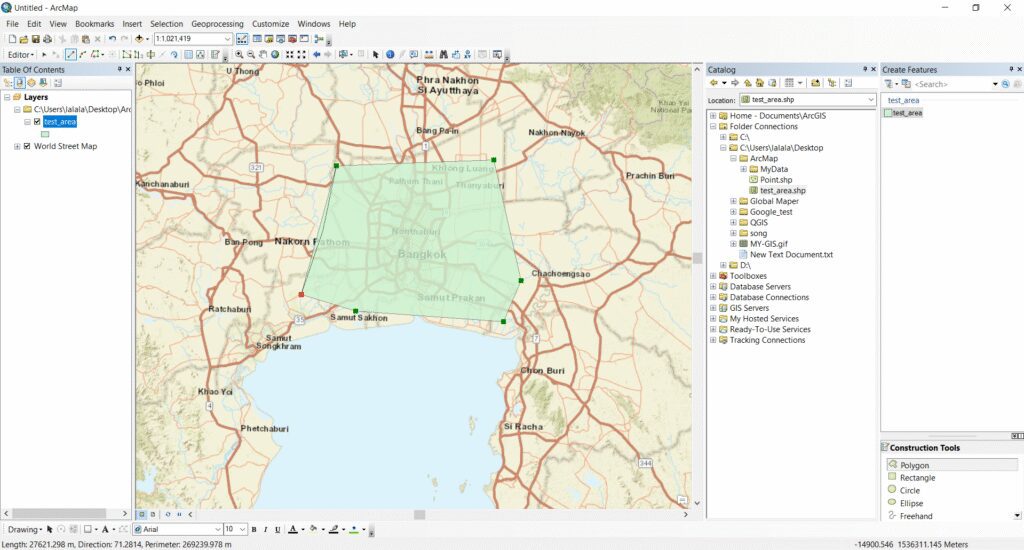Screen dimensions: 1024x550
Task: Expand the Global Maper folder
Action: point(733,201)
